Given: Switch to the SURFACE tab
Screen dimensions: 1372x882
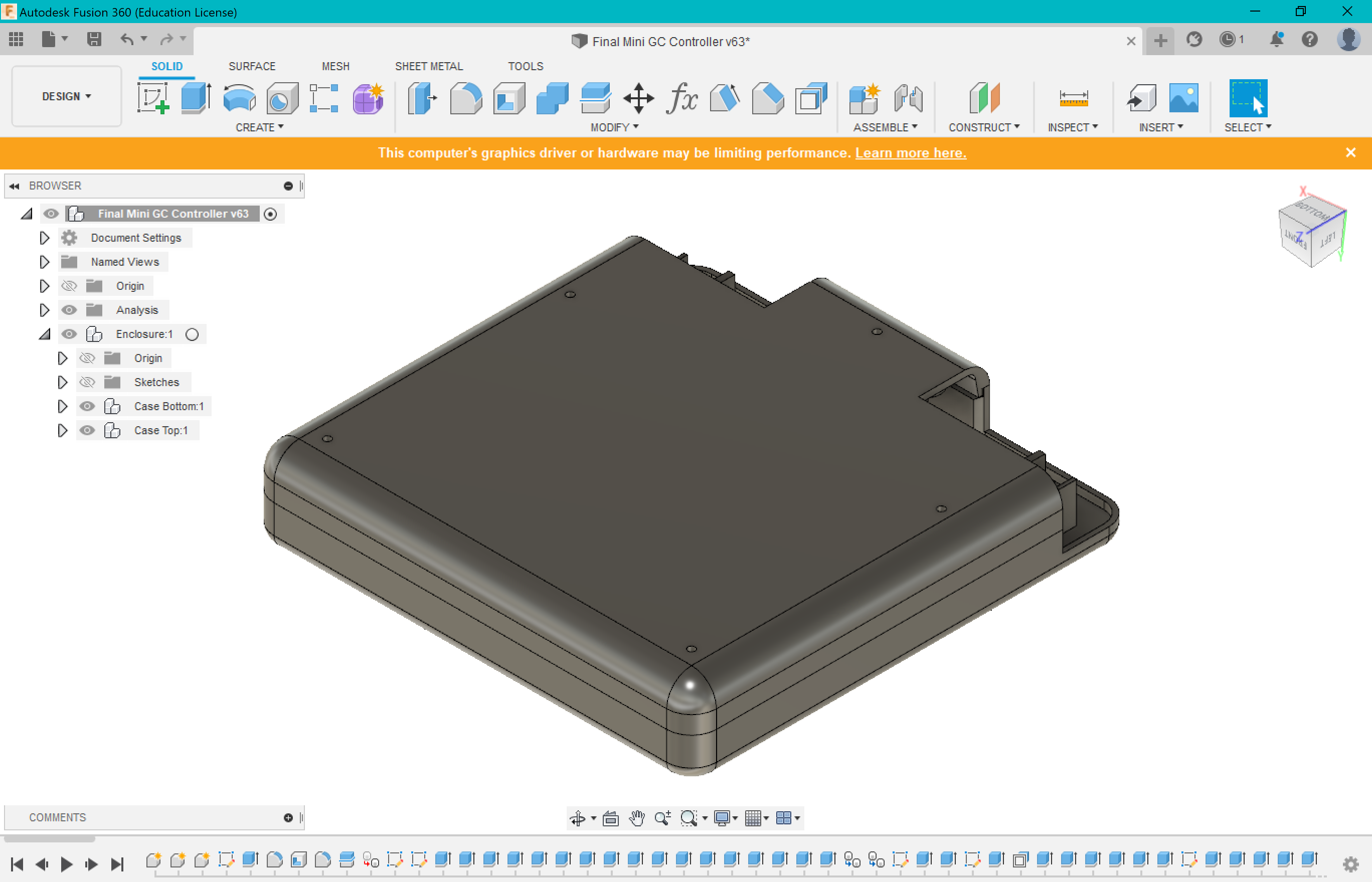Looking at the screenshot, I should click(252, 66).
